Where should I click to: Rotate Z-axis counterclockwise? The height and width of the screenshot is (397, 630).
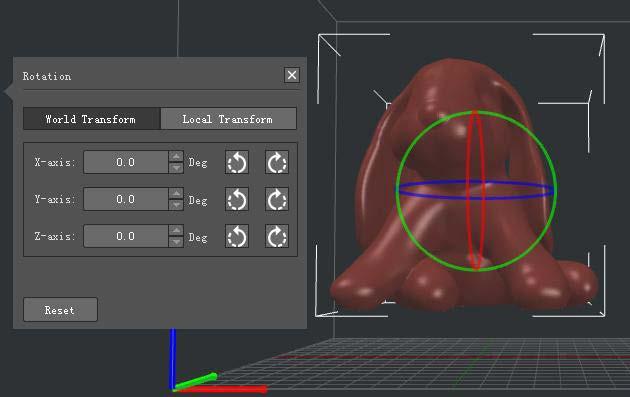point(237,236)
